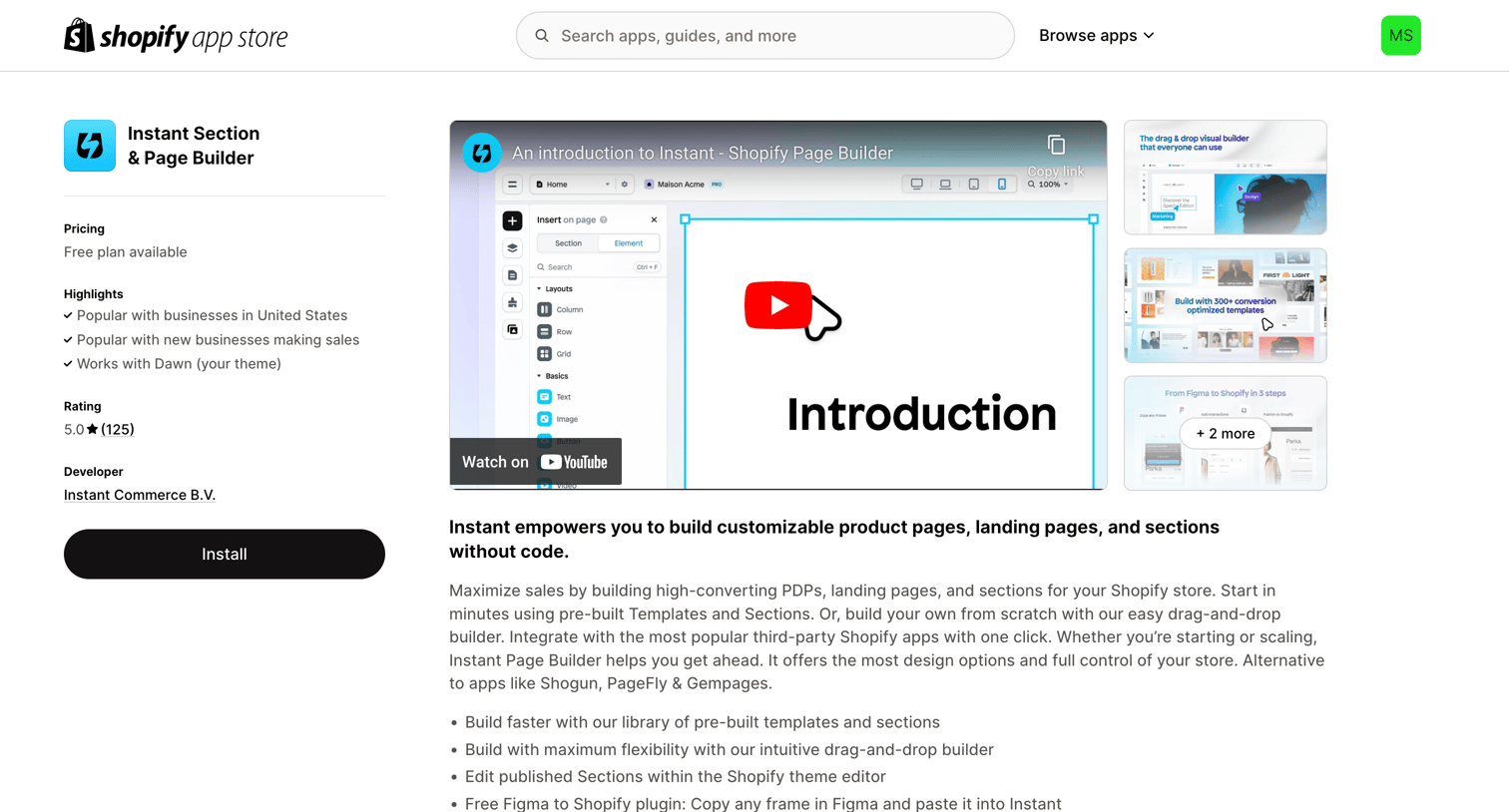Click the laptop viewport icon in video

click(945, 185)
